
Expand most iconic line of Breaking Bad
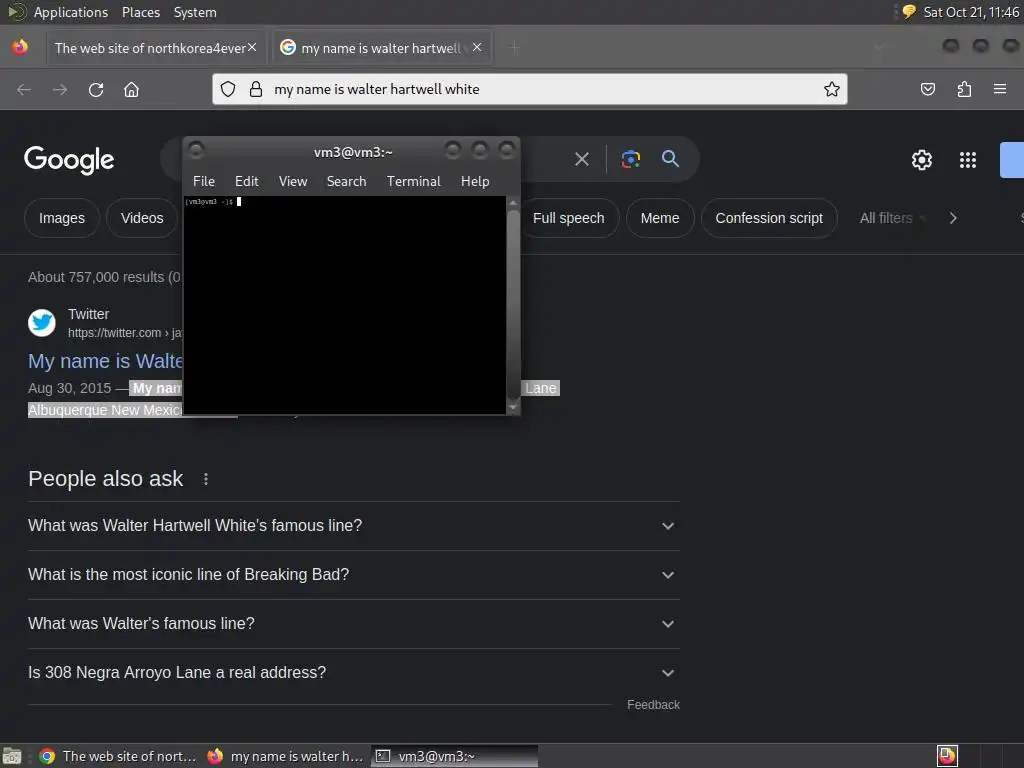click(353, 575)
